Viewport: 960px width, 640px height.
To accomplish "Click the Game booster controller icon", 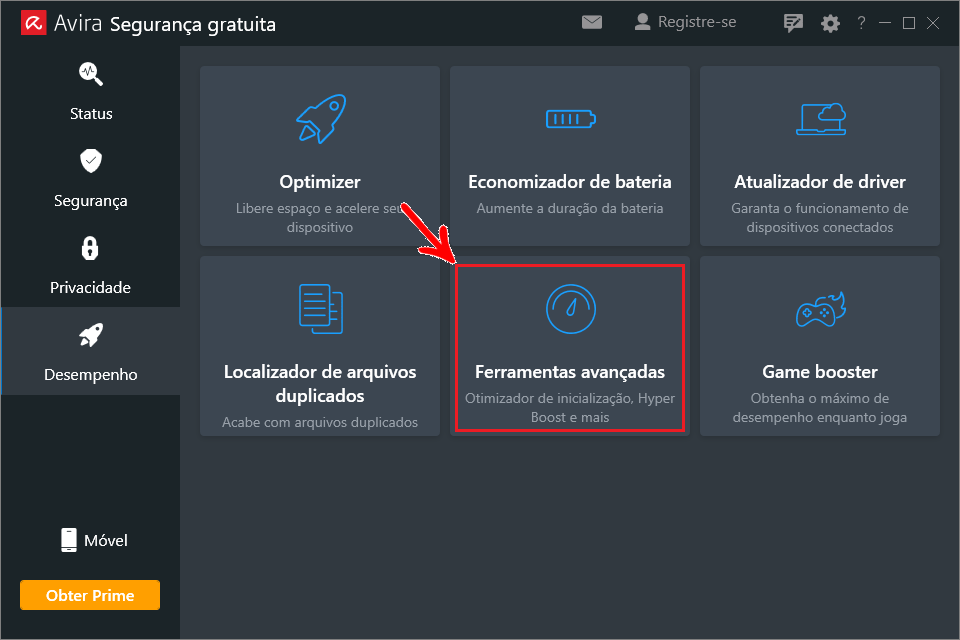I will pos(821,309).
